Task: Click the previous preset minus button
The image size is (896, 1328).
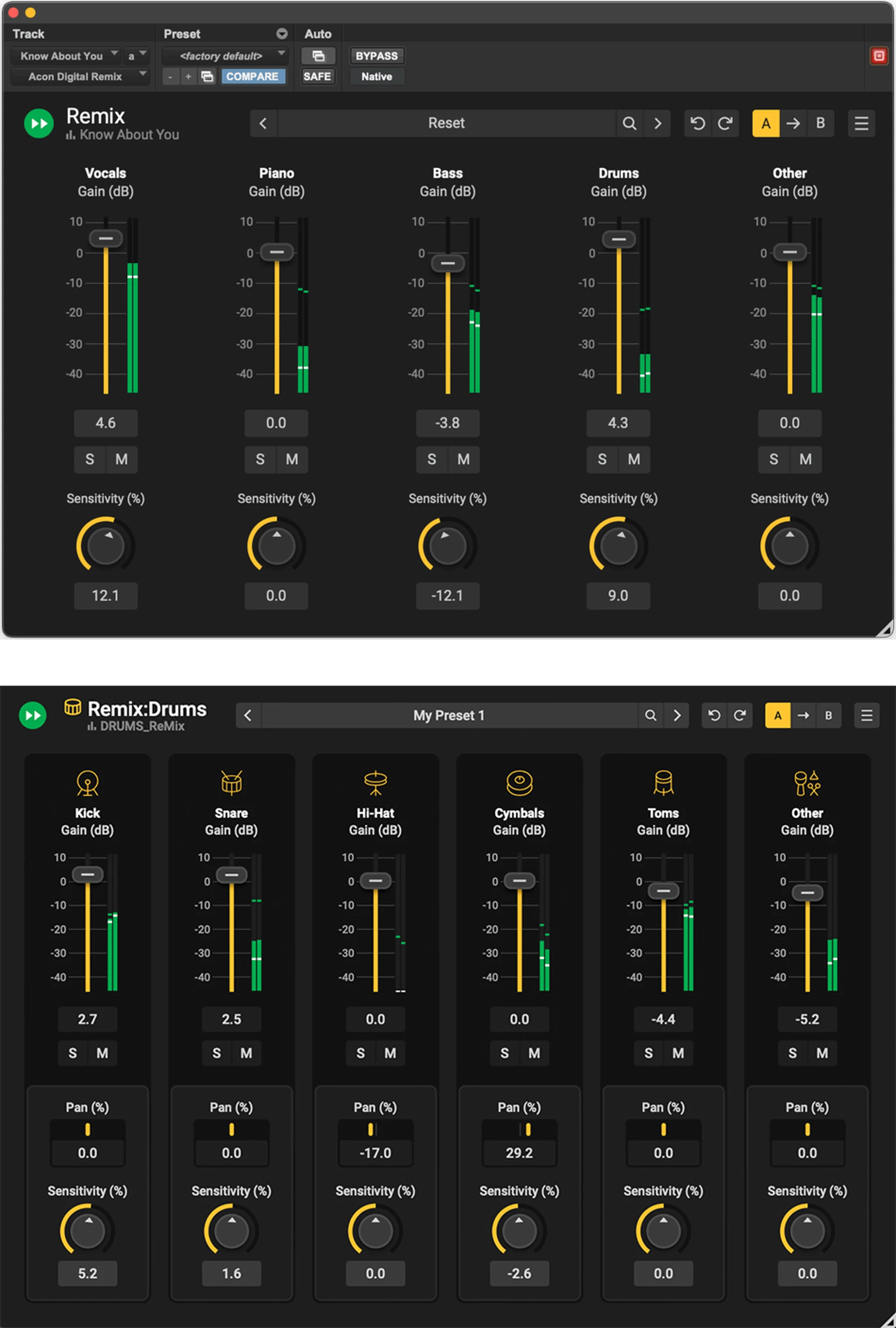Action: [x=170, y=77]
